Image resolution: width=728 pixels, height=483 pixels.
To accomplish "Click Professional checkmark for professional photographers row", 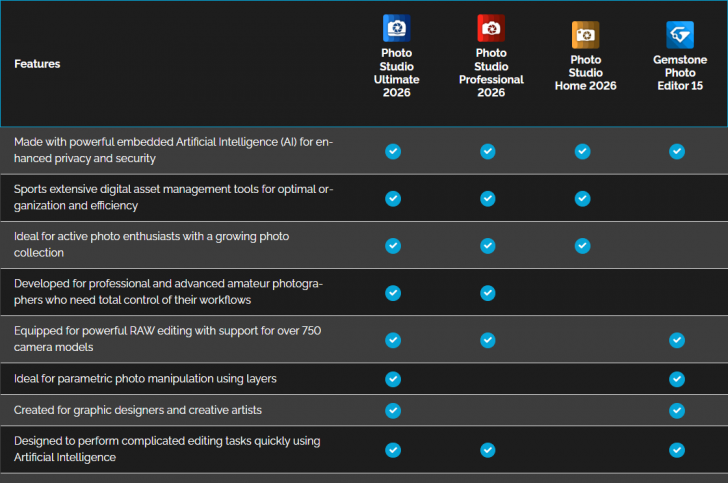I will (x=488, y=293).
